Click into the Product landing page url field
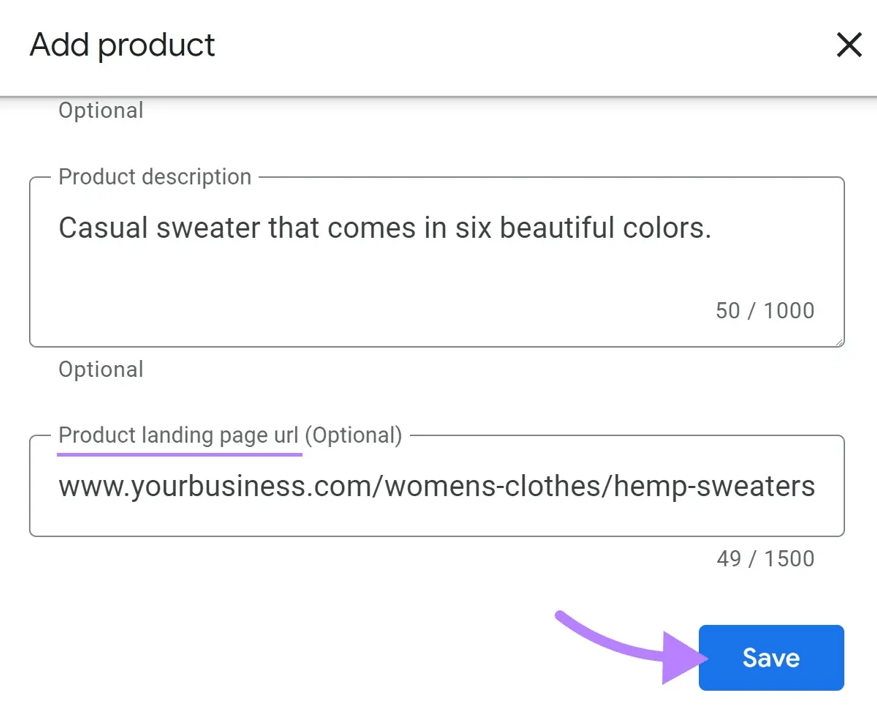The image size is (877, 720). coord(437,486)
